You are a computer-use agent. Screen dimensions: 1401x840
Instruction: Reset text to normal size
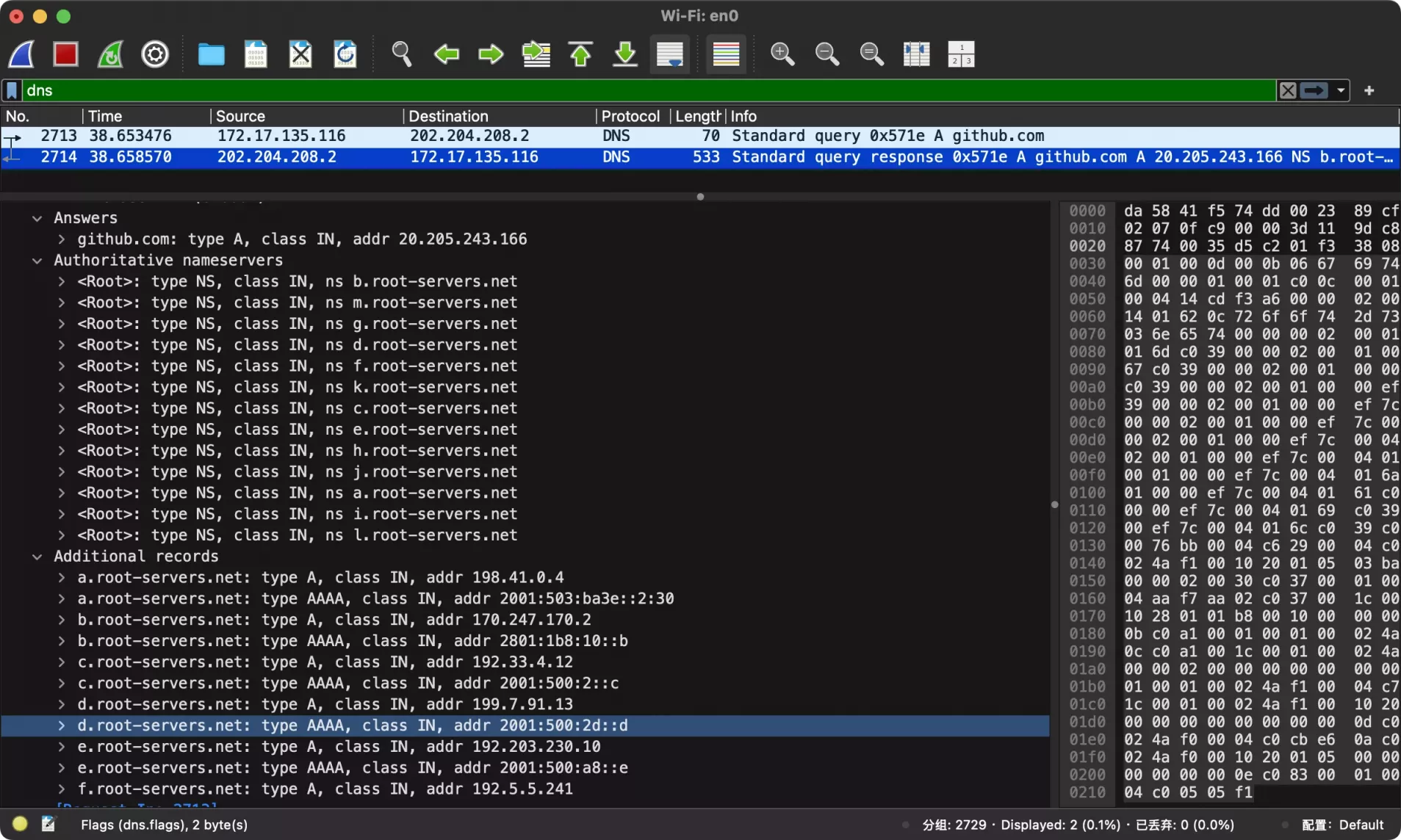(872, 54)
